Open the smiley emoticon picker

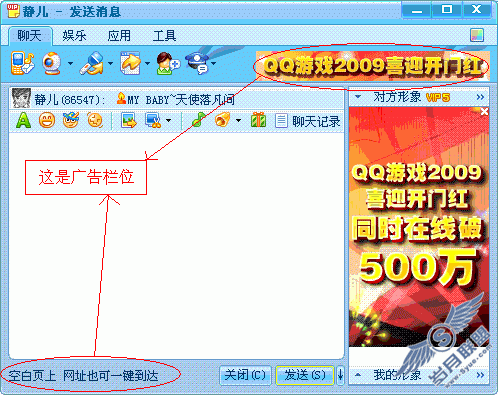pos(47,120)
